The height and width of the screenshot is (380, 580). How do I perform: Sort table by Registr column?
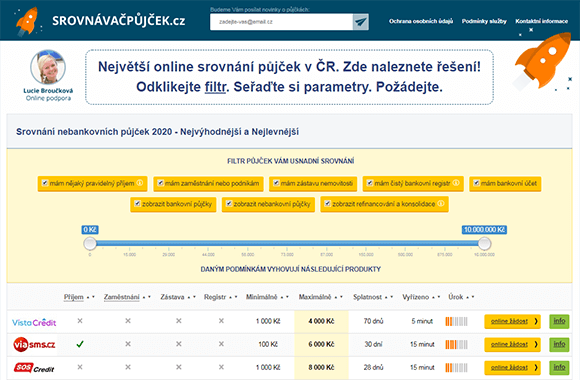(x=215, y=297)
